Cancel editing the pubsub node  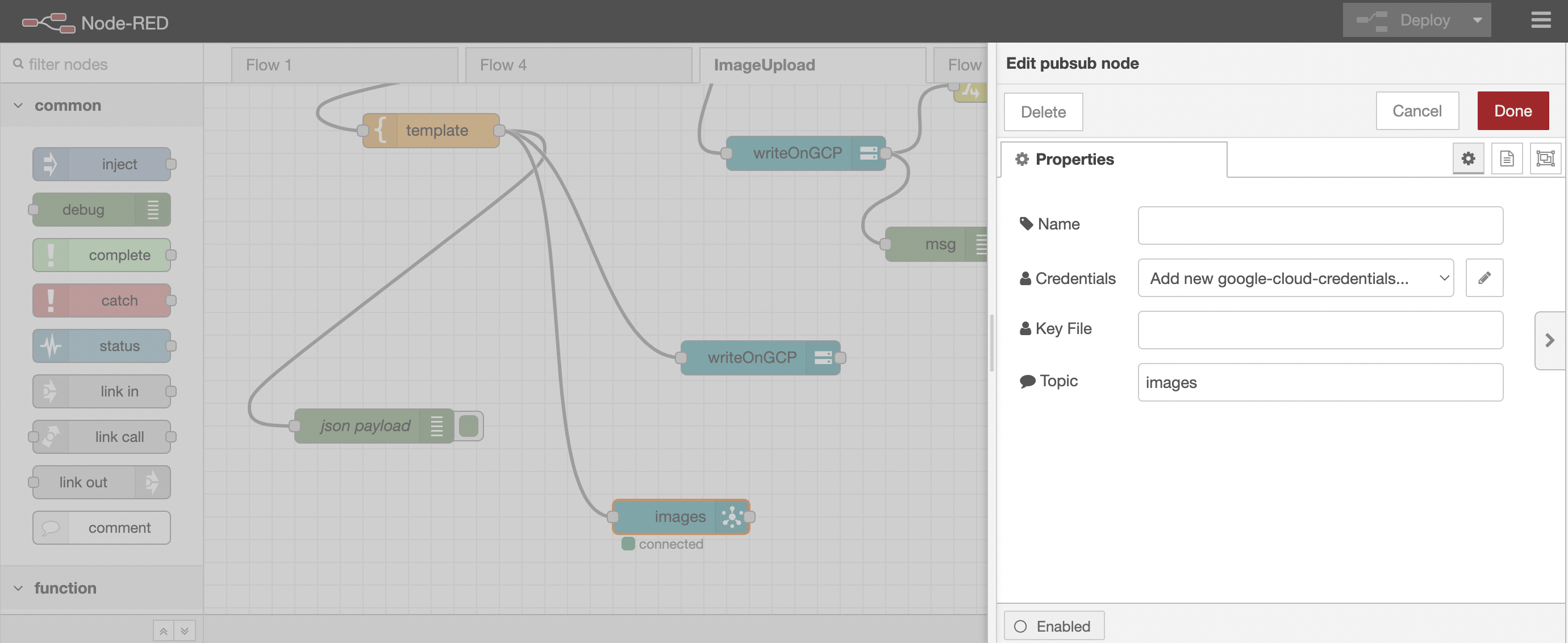(x=1416, y=111)
